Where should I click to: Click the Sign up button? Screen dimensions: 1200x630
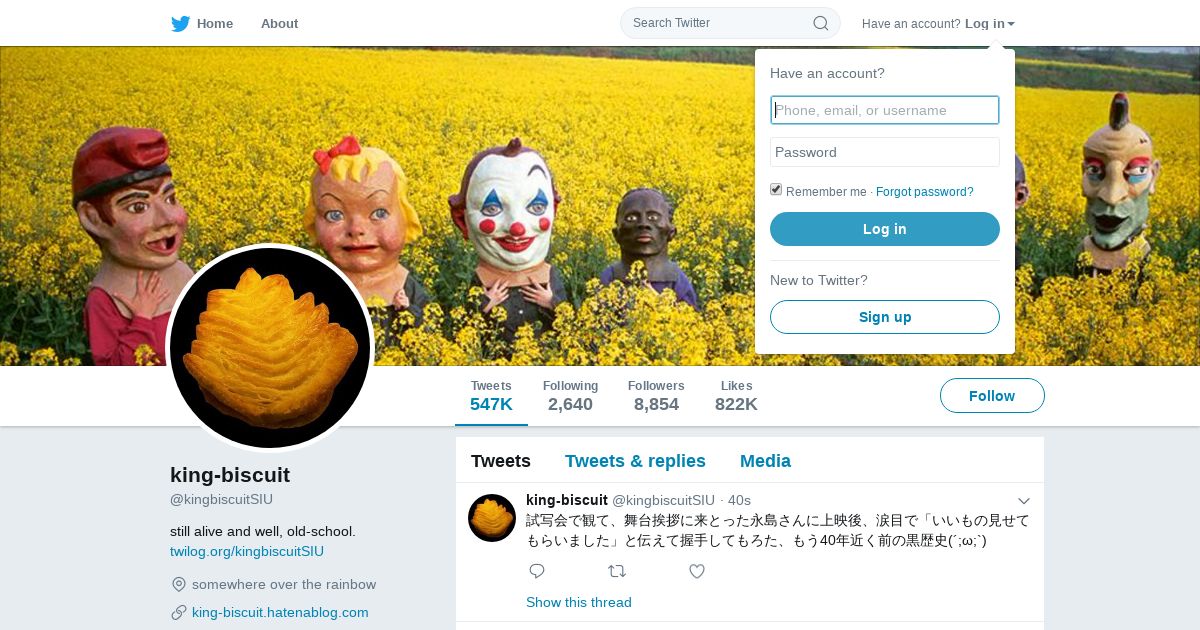[x=885, y=317]
